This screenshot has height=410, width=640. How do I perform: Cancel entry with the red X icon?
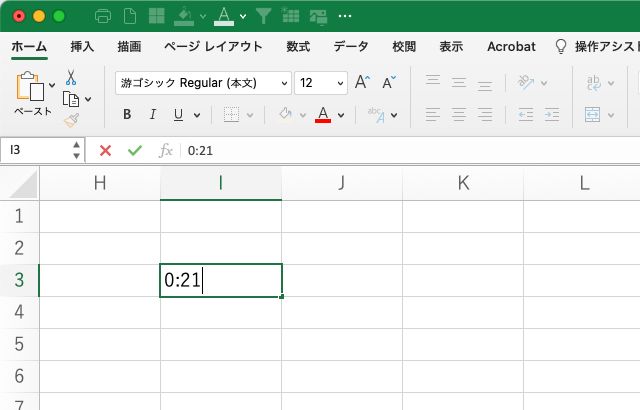click(105, 150)
